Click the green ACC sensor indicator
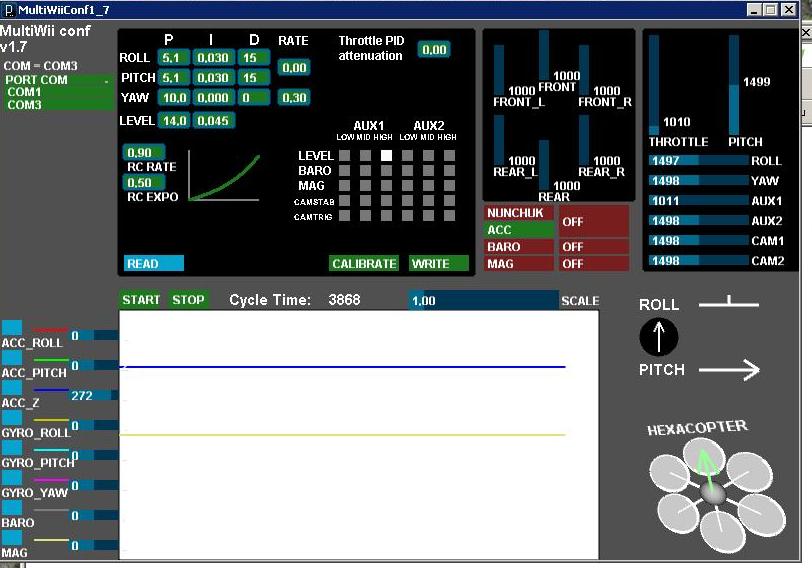Viewport: 812px width, 568px height. [519, 230]
